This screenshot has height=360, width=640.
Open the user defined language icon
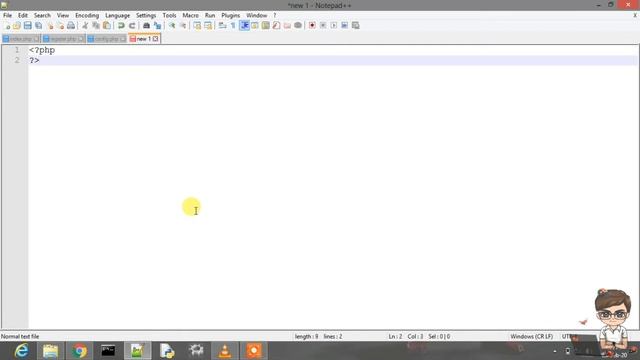255,25
